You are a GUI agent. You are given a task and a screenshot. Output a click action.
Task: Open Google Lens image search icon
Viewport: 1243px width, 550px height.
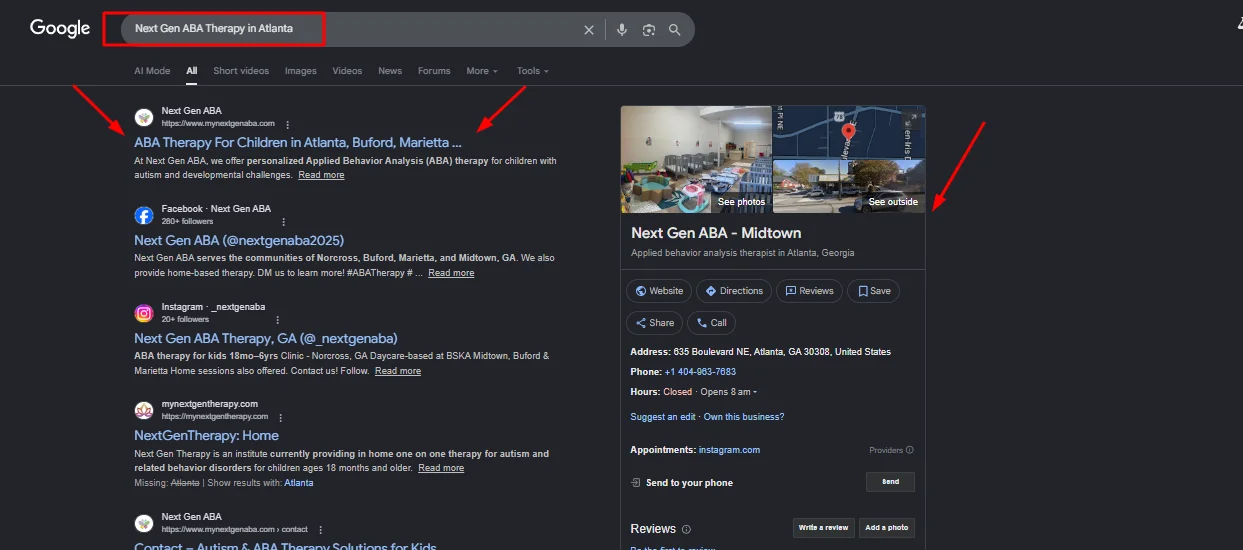pyautogui.click(x=648, y=30)
